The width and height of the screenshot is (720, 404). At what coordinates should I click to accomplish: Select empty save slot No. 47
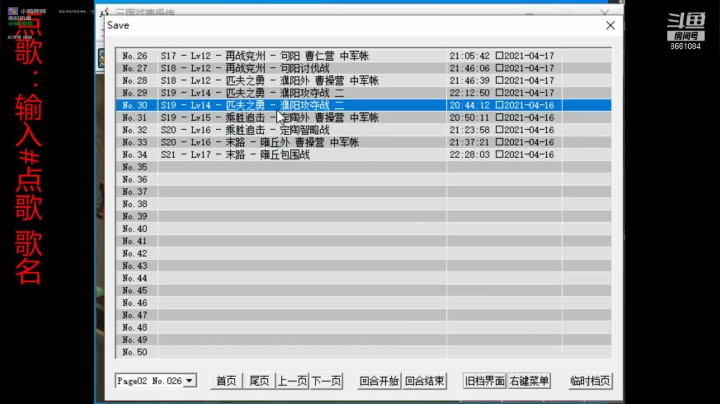[x=363, y=315]
